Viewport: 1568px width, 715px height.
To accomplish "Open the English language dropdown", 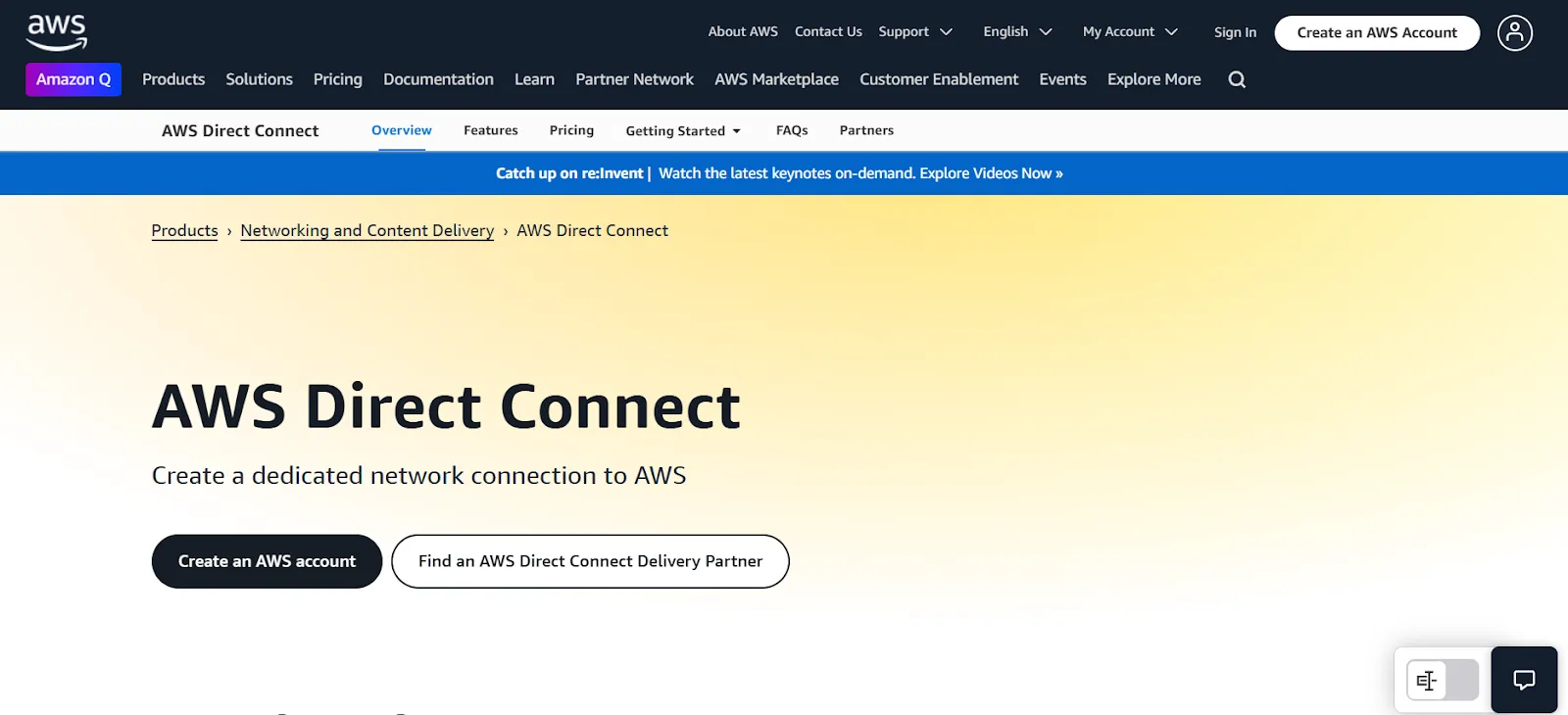I will click(x=1017, y=31).
